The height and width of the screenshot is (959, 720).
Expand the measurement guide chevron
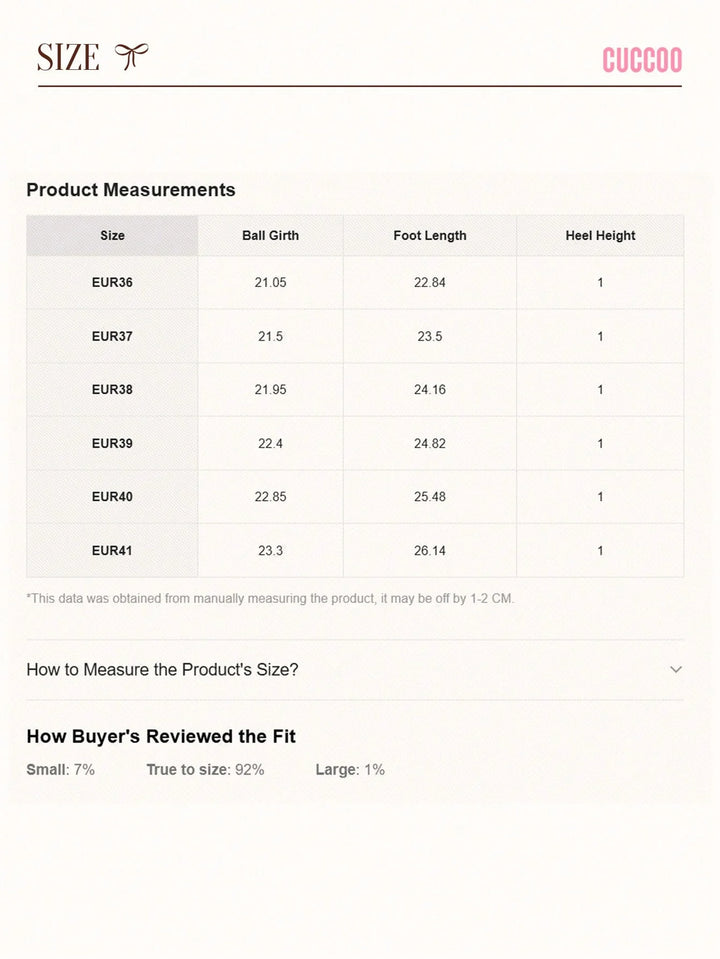click(x=676, y=669)
